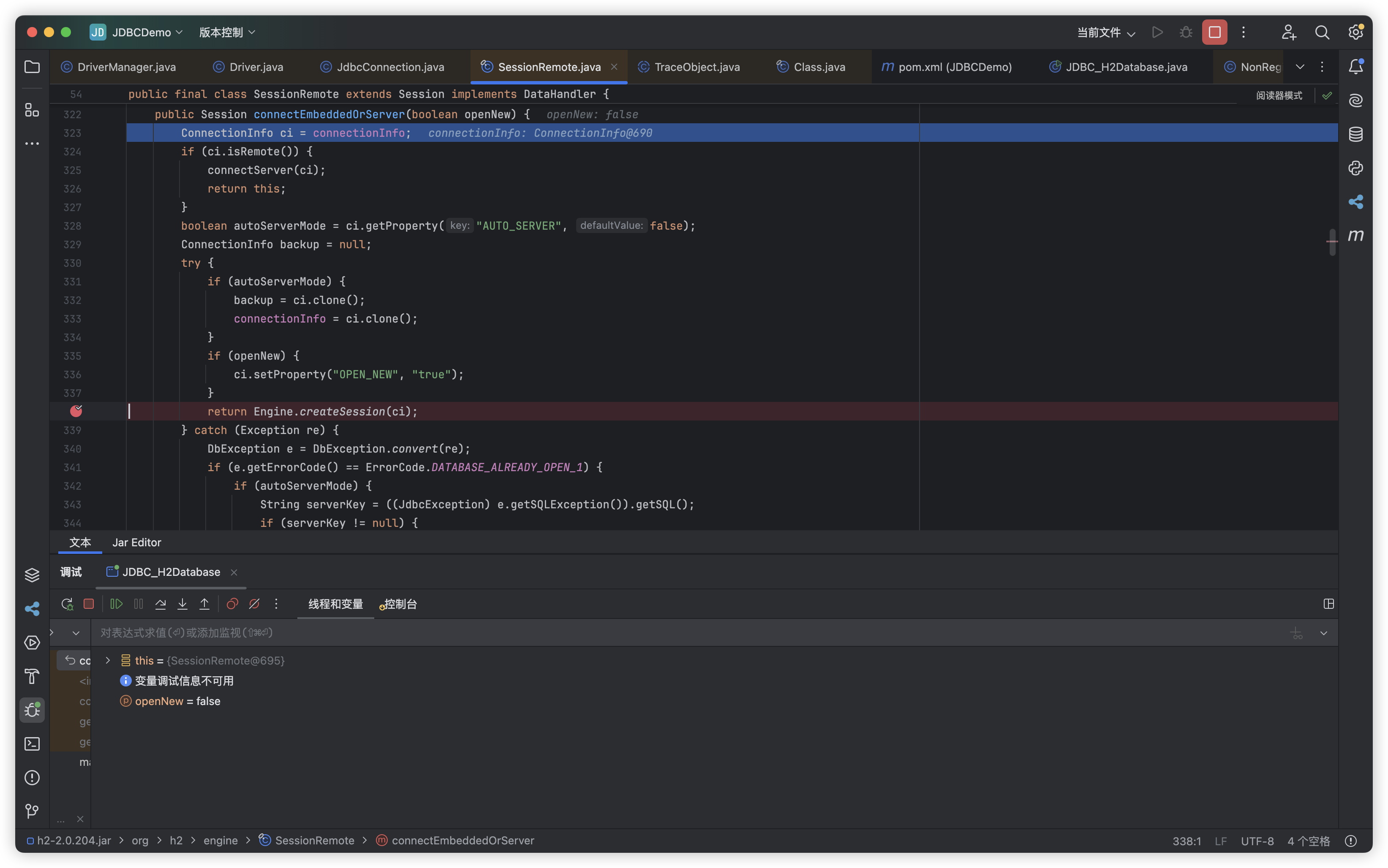The image size is (1388, 868).
Task: Show hidden editor tabs chevron
Action: pos(1300,67)
